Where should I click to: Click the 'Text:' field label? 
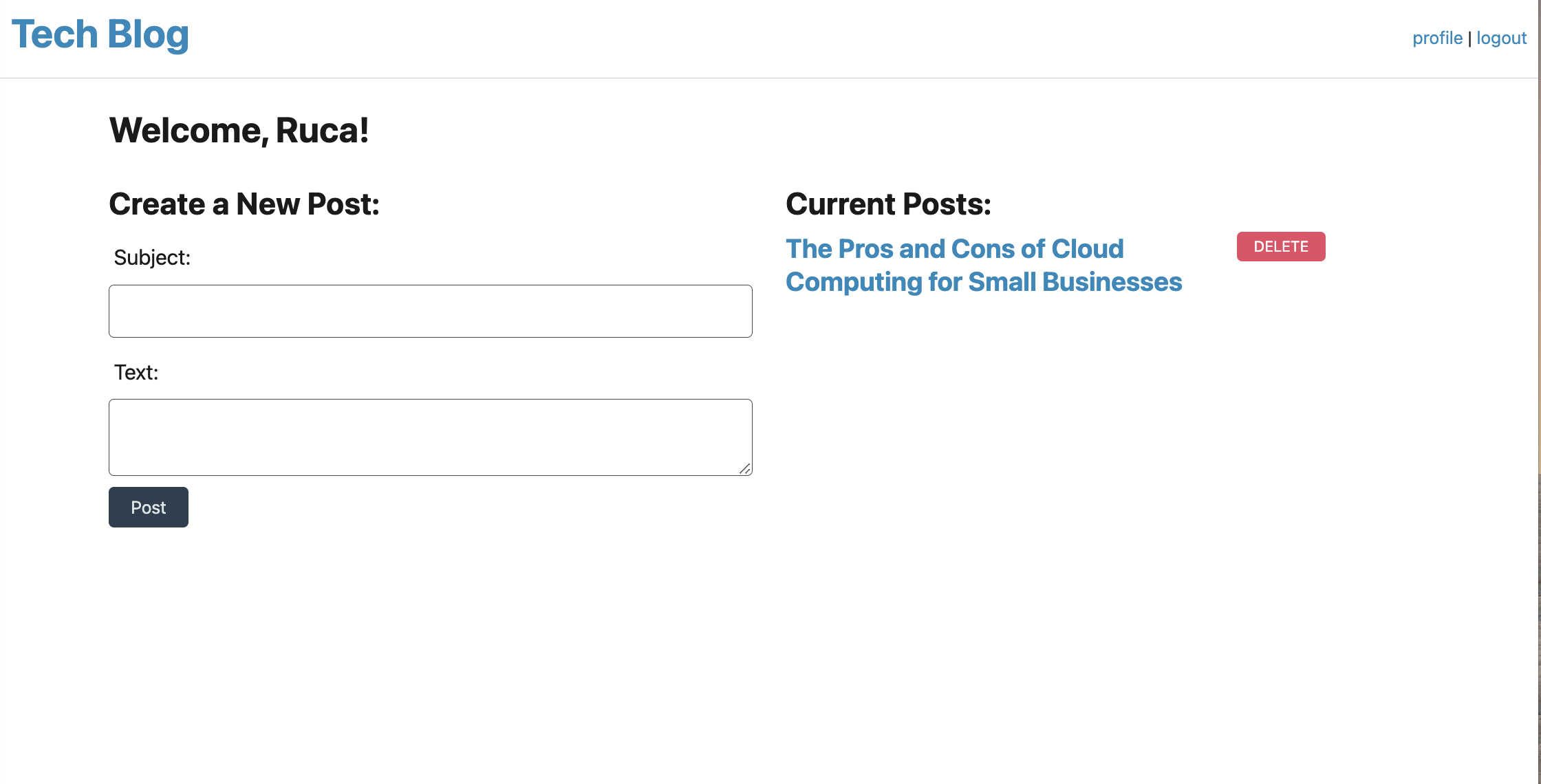click(136, 372)
